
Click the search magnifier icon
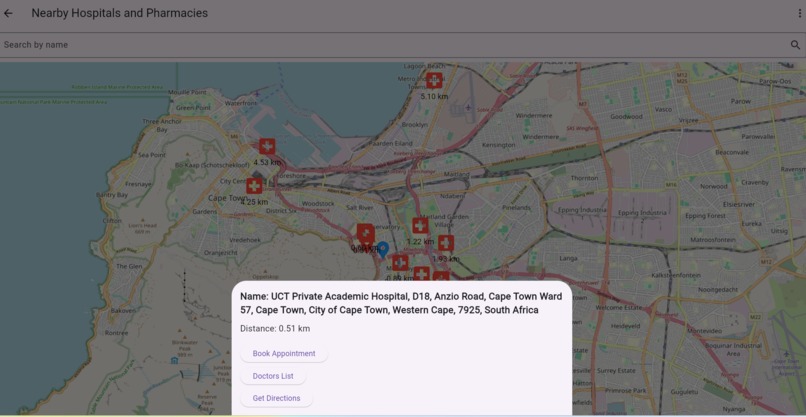click(x=795, y=45)
